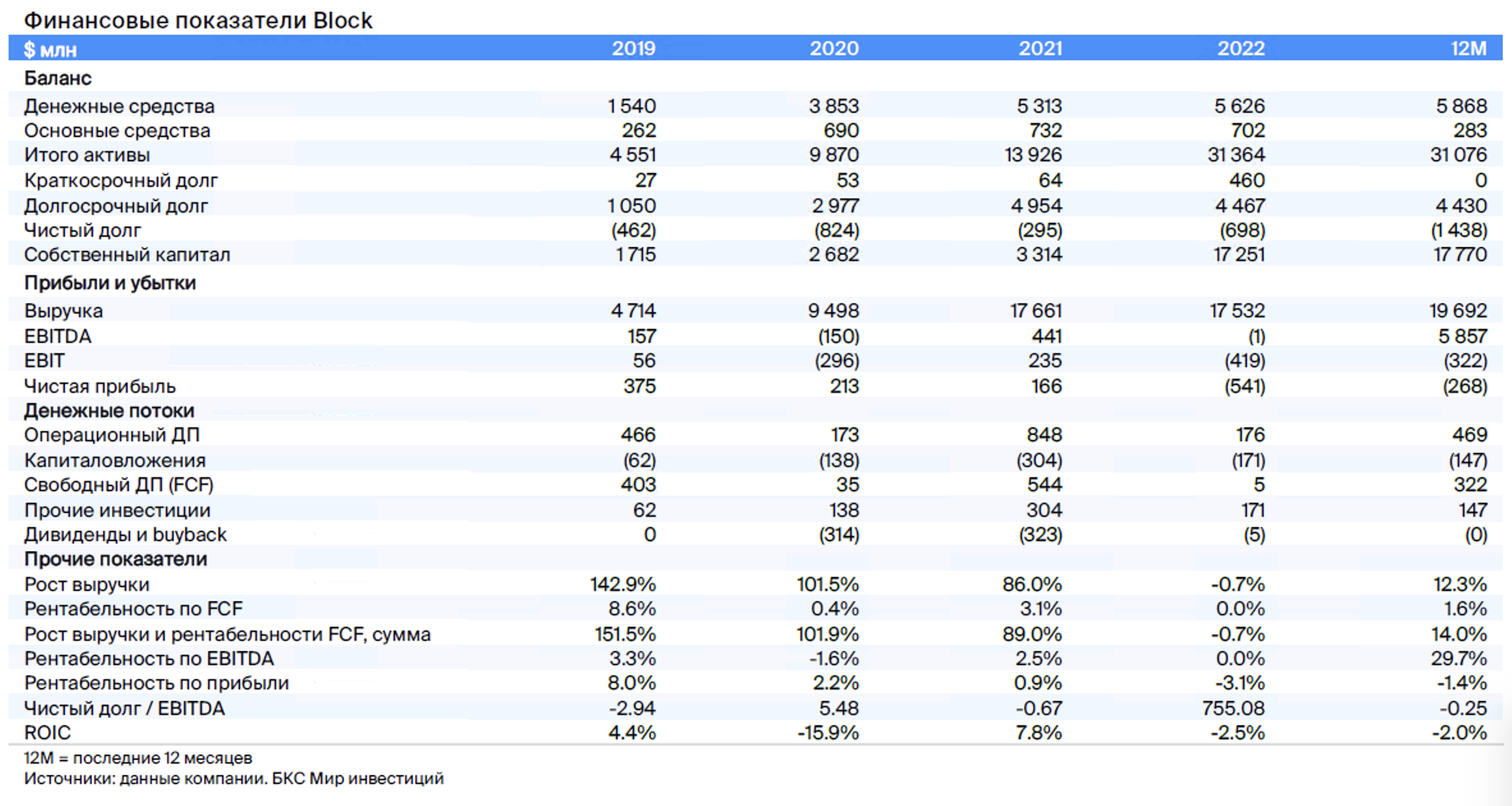Screen dimensions: 1512x806
Task: Click the 'Операционный ДП' row label
Action: (112, 435)
